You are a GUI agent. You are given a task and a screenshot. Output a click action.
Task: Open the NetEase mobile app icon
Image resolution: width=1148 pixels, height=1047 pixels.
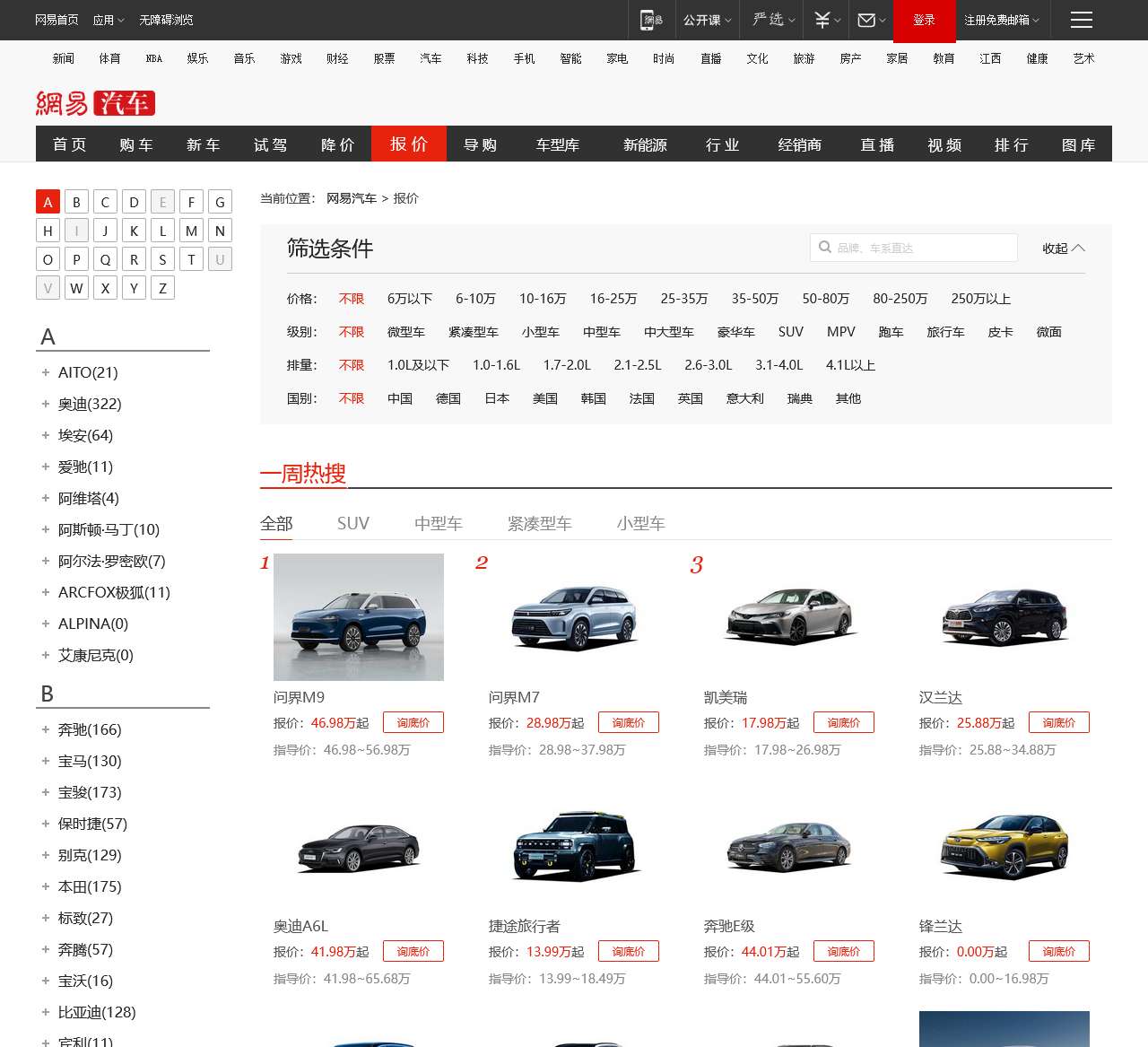tap(651, 19)
